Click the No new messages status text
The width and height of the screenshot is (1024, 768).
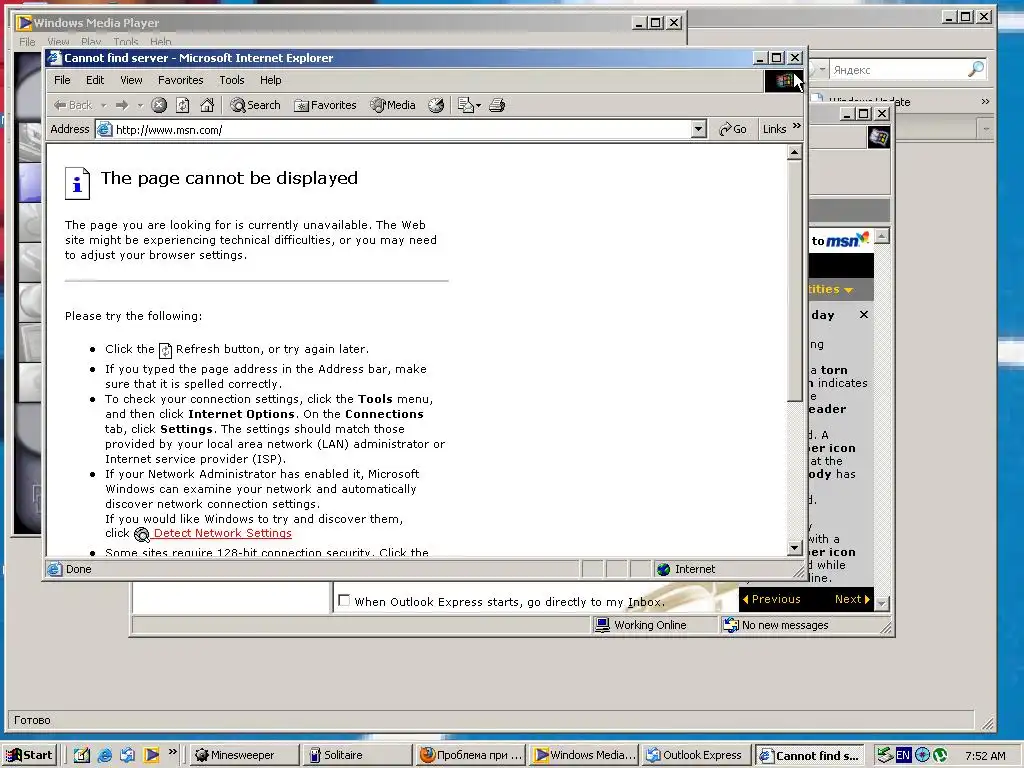(785, 625)
